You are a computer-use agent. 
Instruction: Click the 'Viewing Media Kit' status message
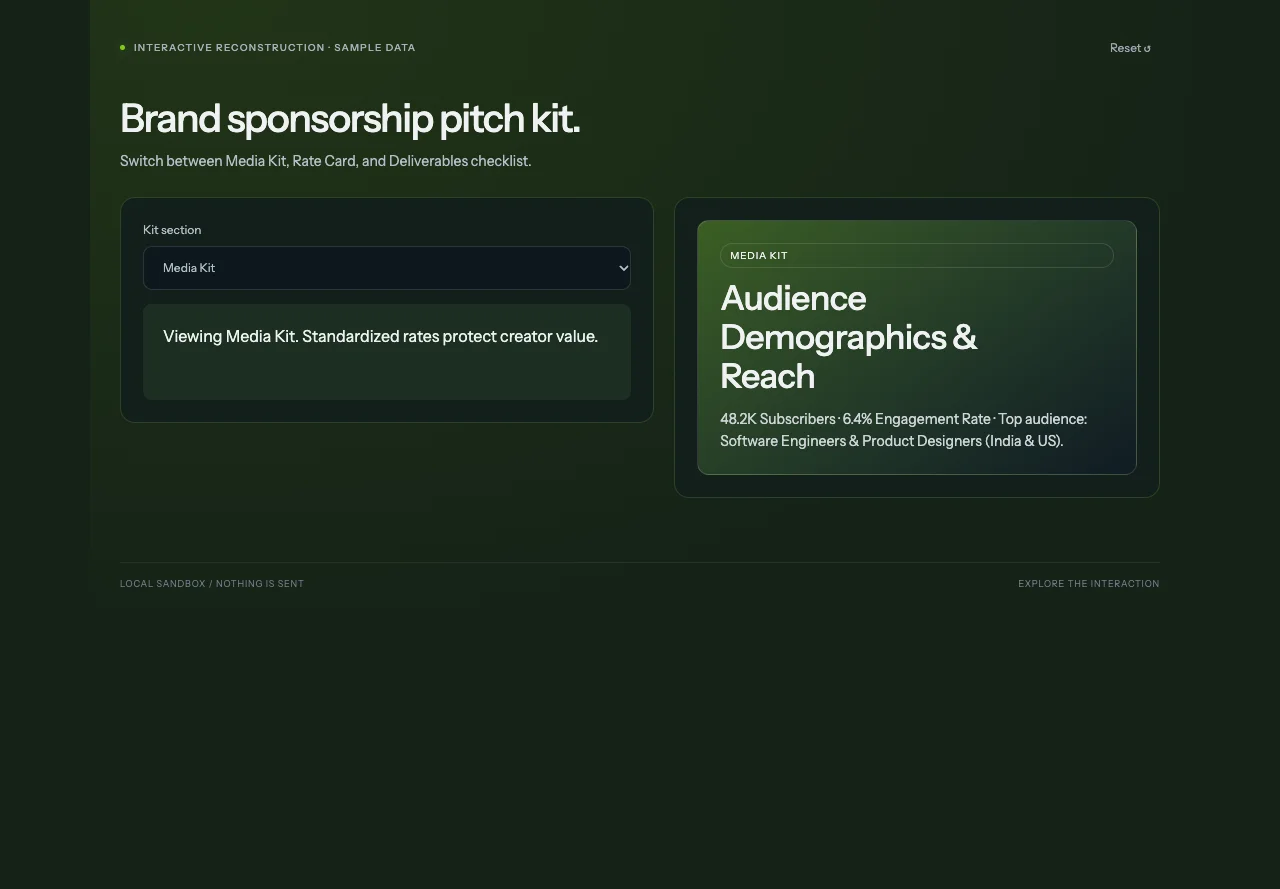click(387, 352)
